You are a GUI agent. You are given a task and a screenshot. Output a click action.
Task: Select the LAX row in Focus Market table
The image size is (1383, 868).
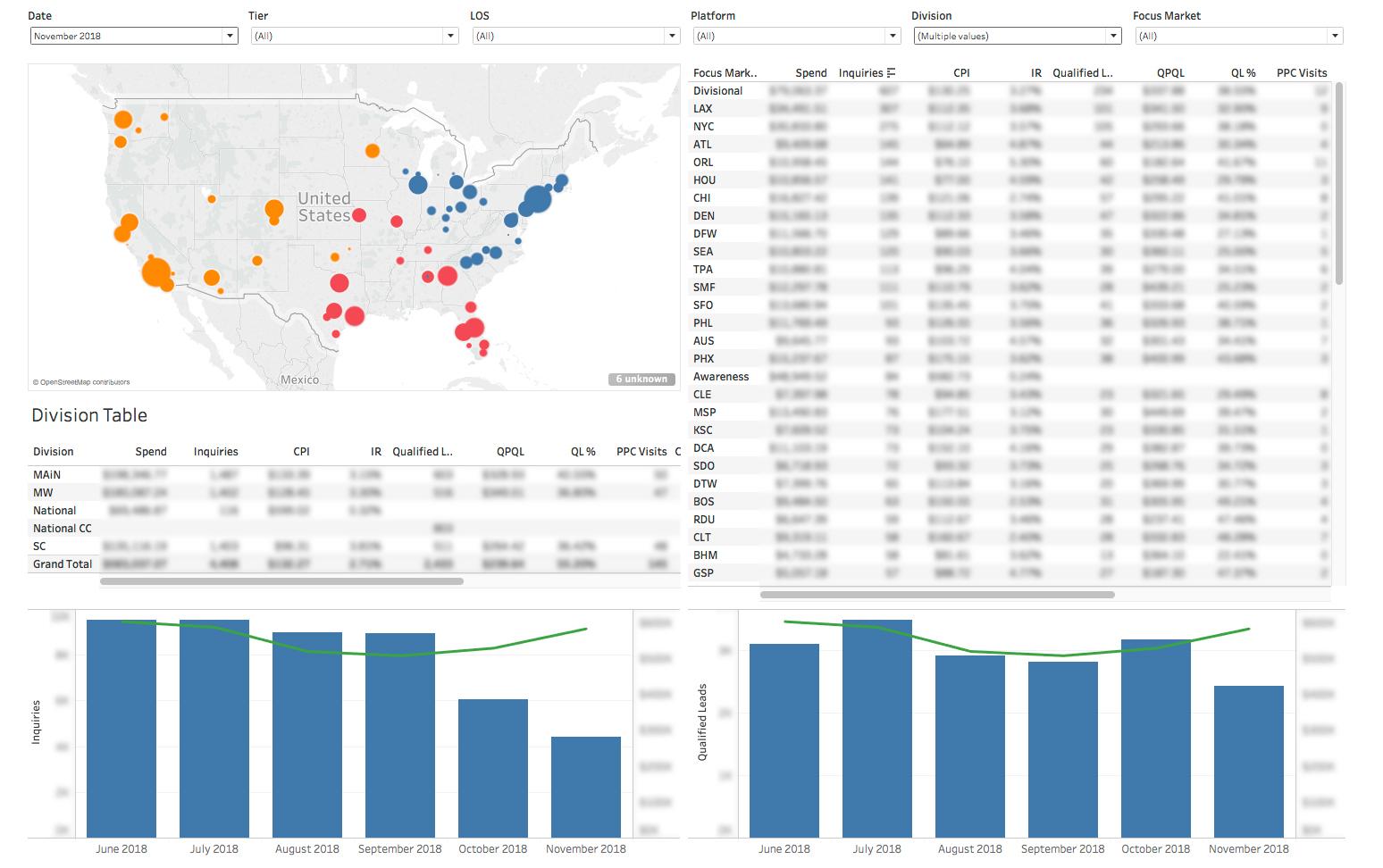tap(703, 109)
